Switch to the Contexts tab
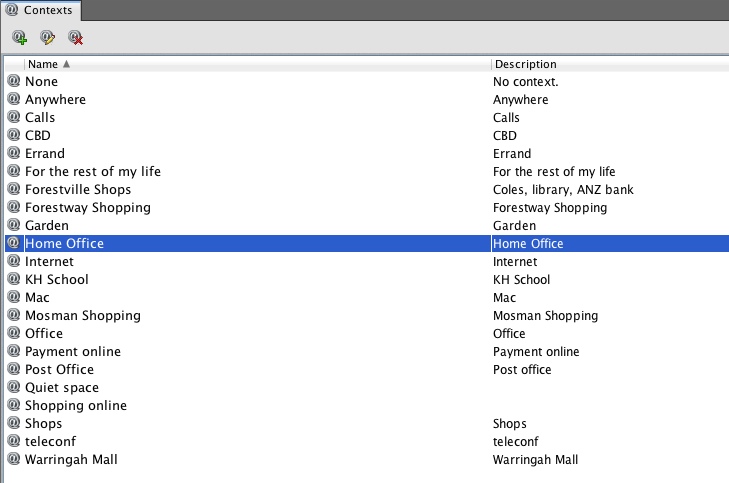 point(41,10)
